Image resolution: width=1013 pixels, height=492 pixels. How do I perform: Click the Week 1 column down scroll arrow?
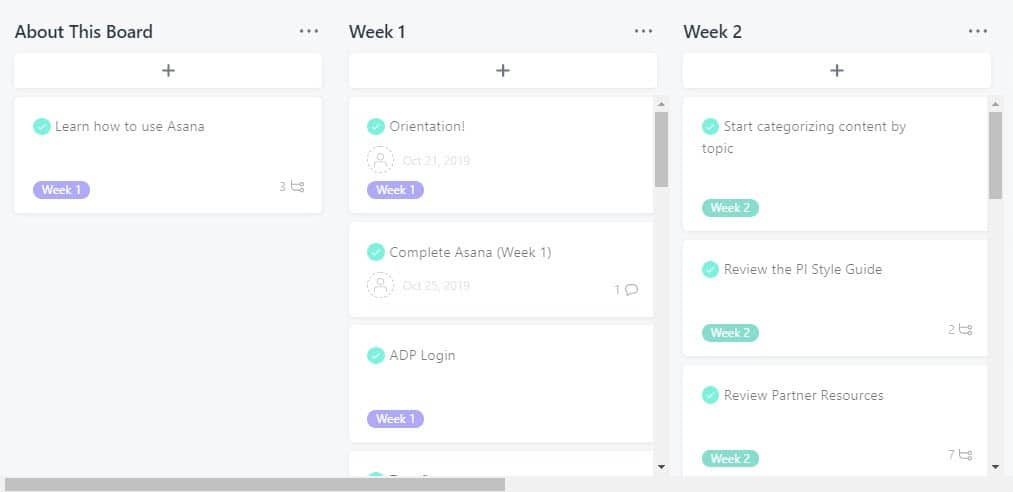coord(661,466)
